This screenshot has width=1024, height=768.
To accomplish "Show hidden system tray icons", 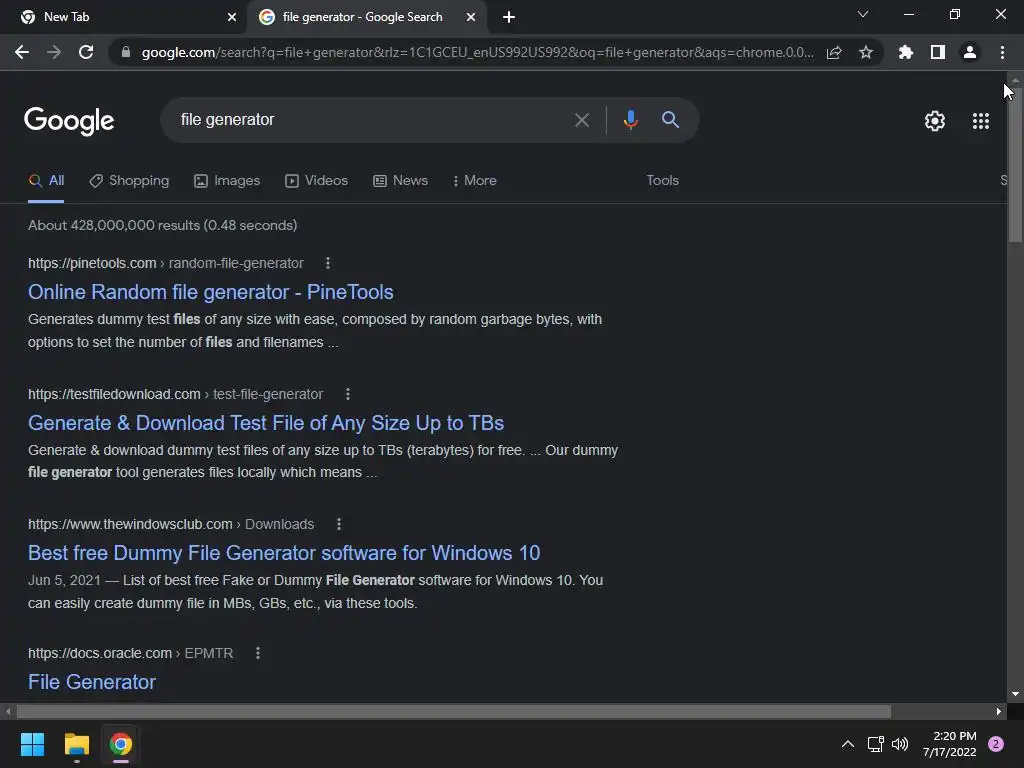I will [848, 744].
